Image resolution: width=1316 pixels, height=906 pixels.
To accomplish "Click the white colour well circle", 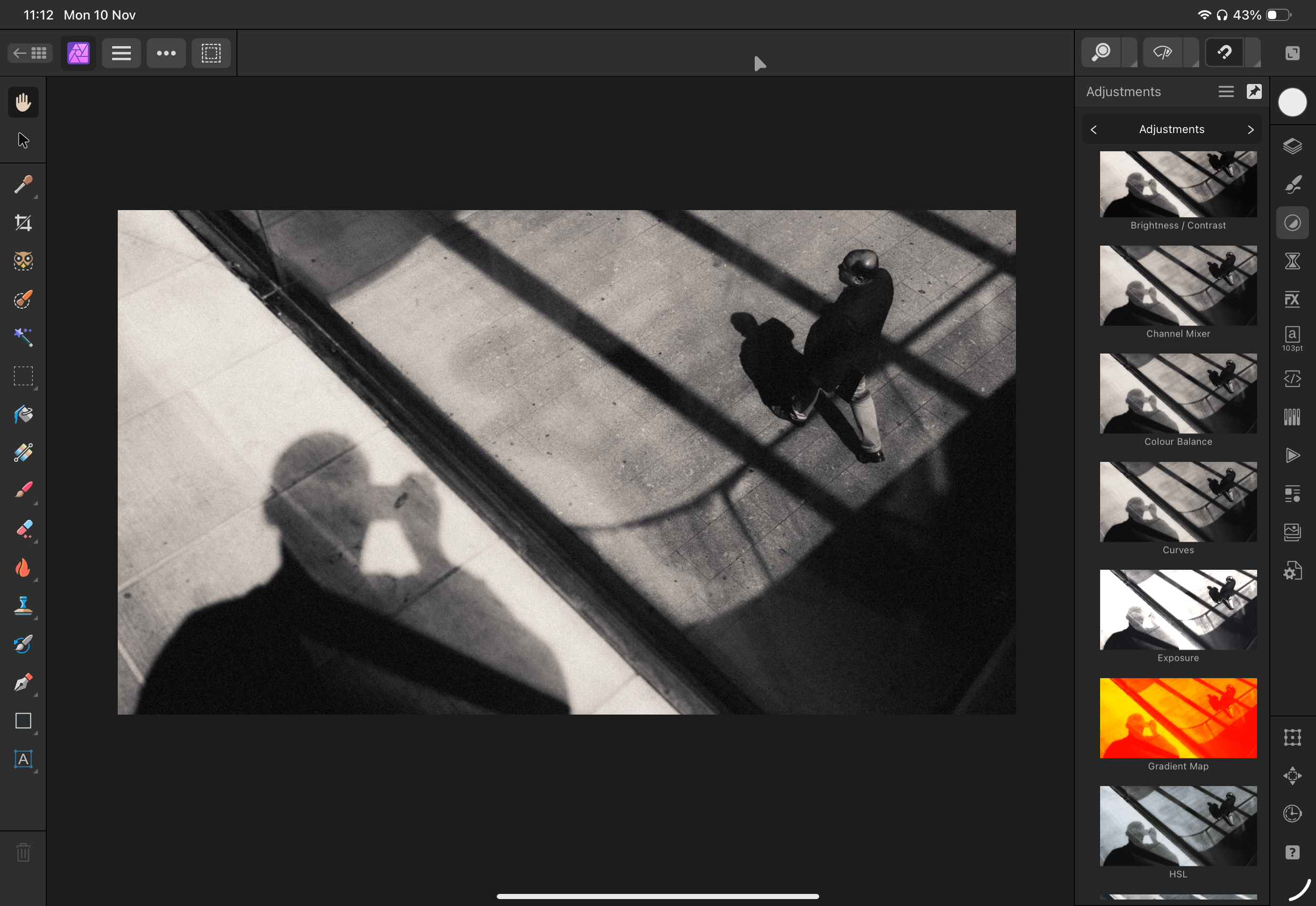I will coord(1292,103).
